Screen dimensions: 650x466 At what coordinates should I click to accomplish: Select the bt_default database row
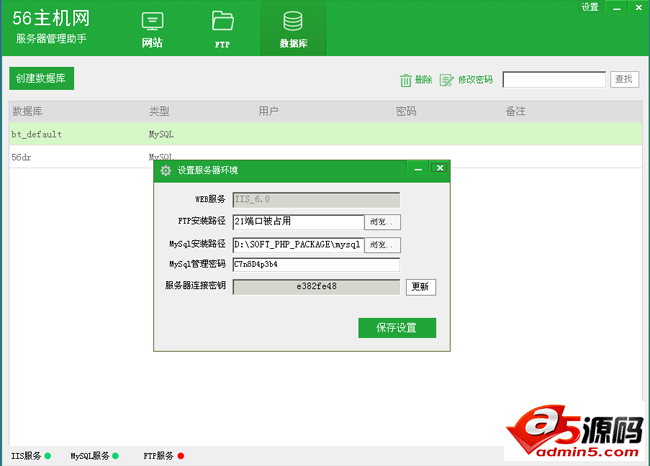tap(326, 134)
